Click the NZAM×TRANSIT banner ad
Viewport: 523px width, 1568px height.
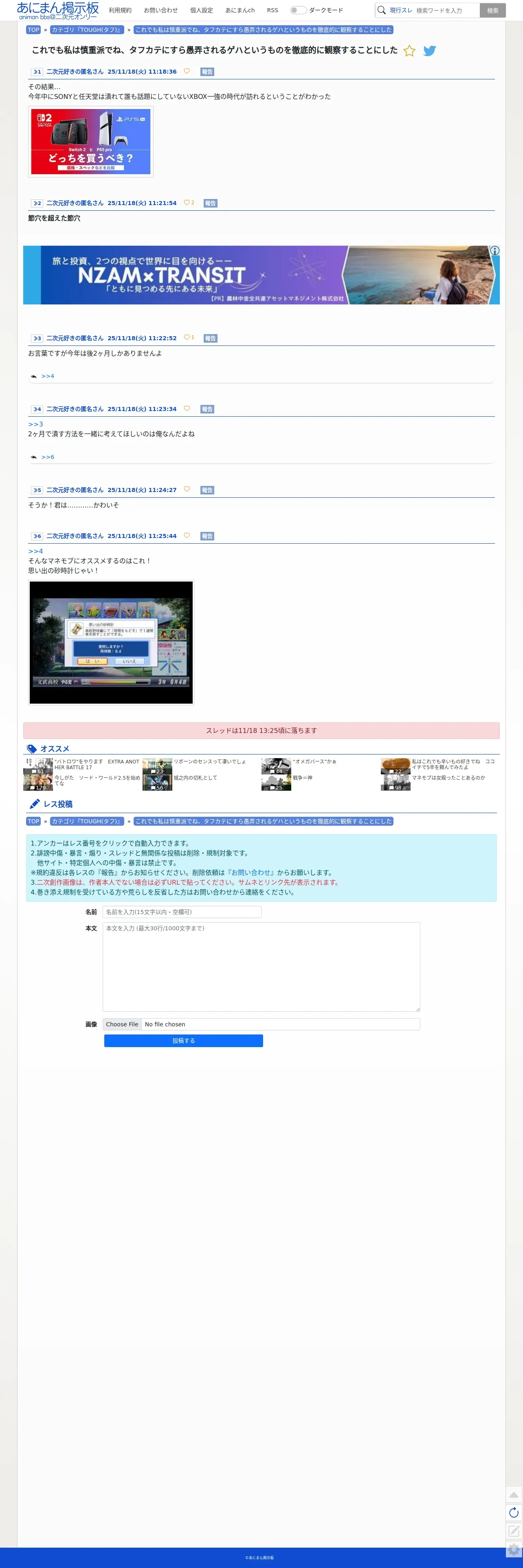pos(261,275)
